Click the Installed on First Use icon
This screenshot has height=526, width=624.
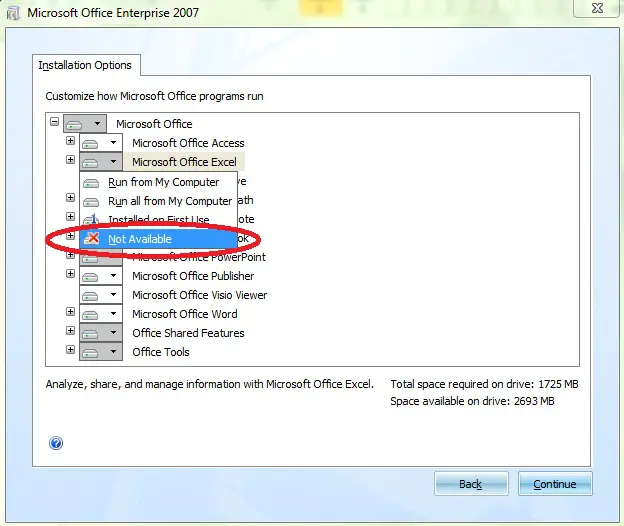[x=91, y=219]
